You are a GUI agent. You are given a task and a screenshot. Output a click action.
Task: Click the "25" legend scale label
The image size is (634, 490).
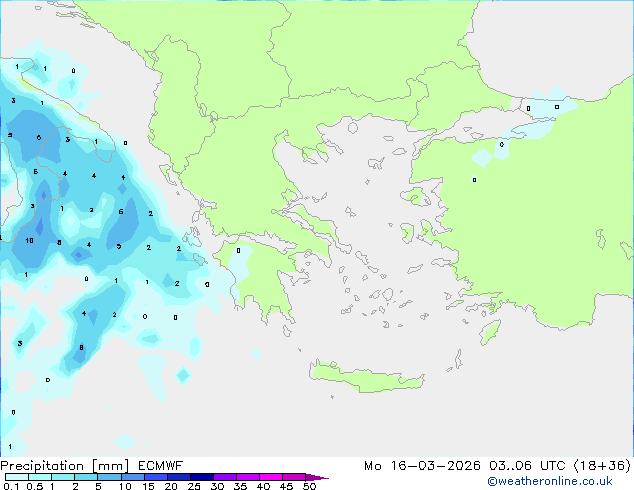point(194,486)
